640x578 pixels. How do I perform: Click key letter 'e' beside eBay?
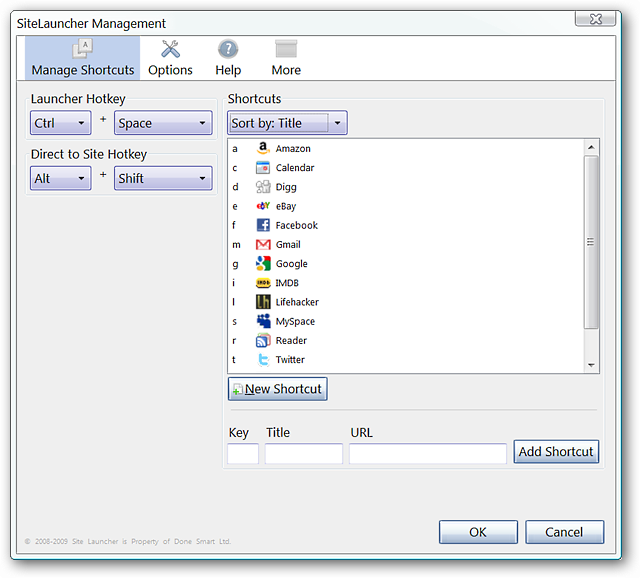(235, 207)
